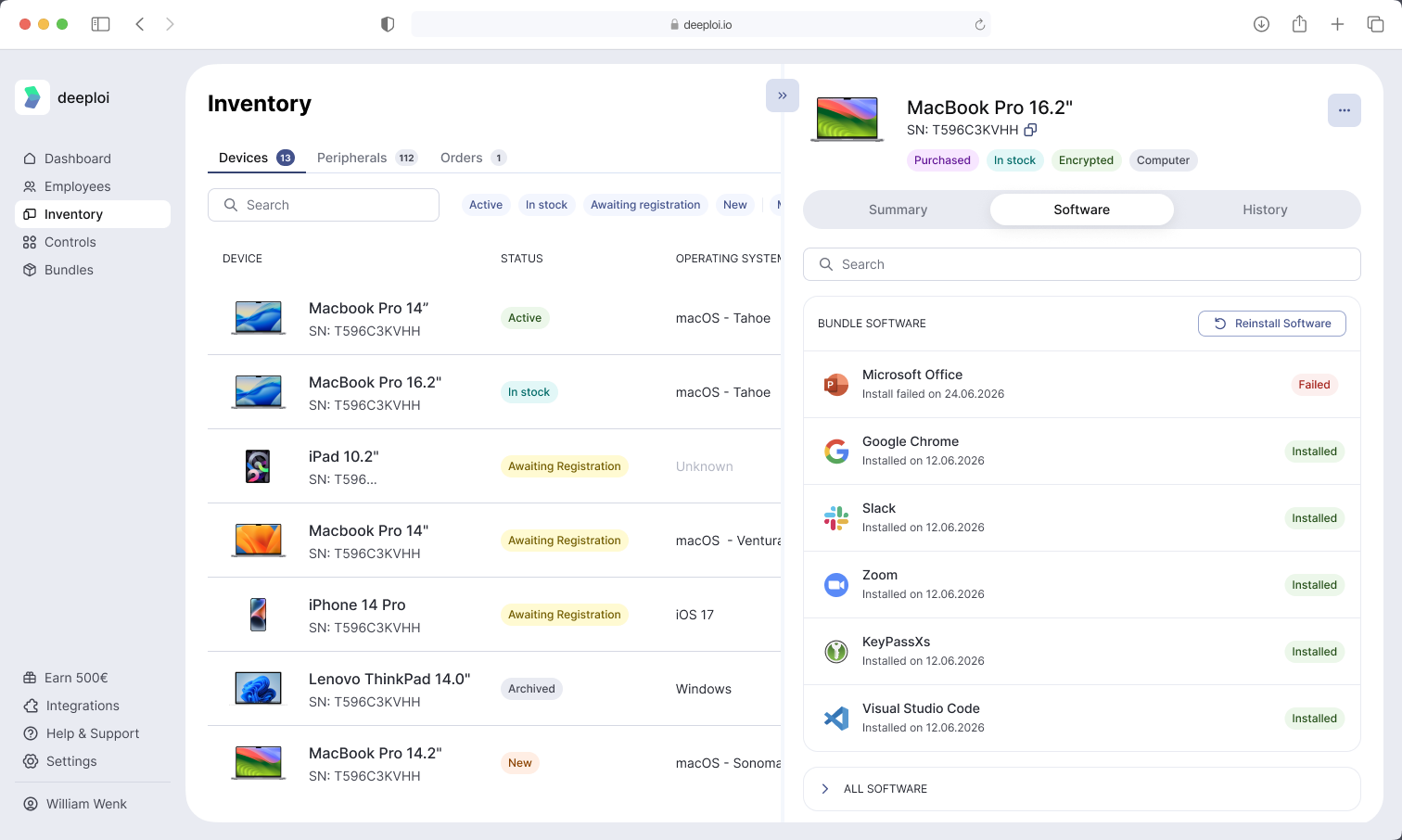Copy the serial number T596C3KVHH icon
Screen dimensions: 1402x840
[1030, 130]
